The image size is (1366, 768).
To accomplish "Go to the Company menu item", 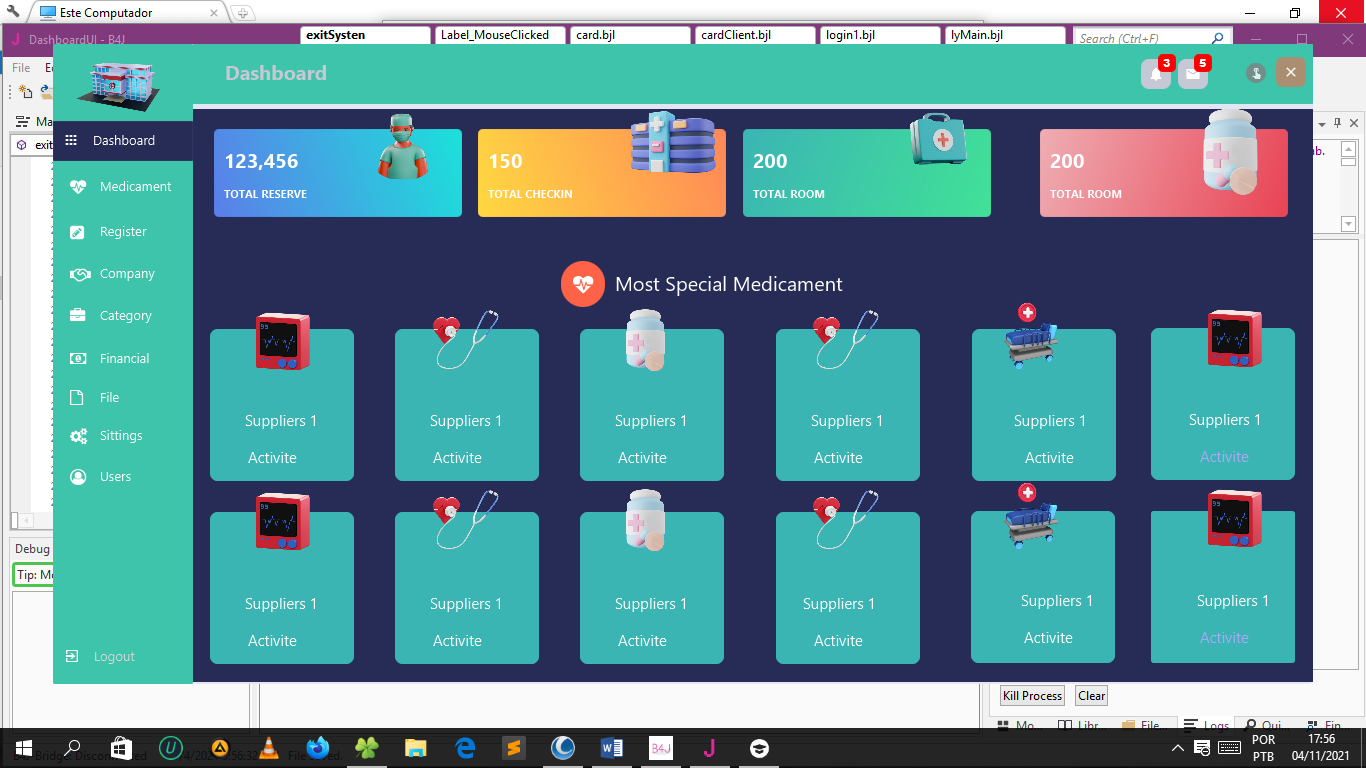I will click(127, 274).
